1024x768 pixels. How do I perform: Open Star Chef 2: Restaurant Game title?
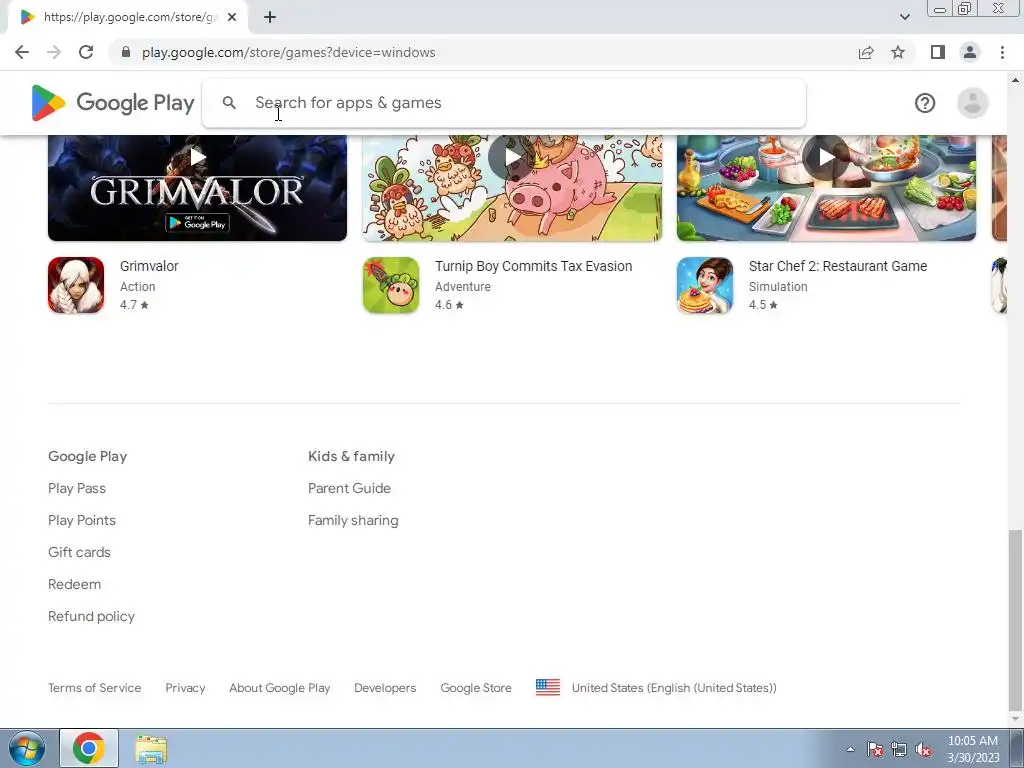[x=838, y=266]
